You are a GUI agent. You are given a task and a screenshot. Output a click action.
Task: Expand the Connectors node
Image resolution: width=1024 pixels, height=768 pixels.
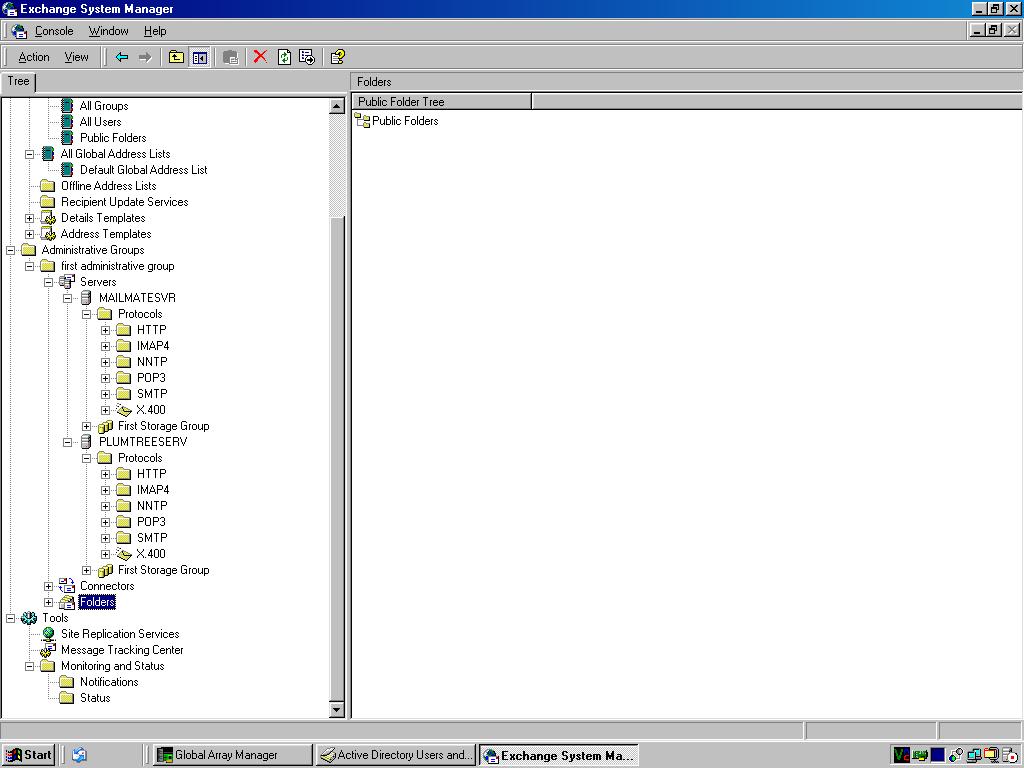tap(48, 586)
